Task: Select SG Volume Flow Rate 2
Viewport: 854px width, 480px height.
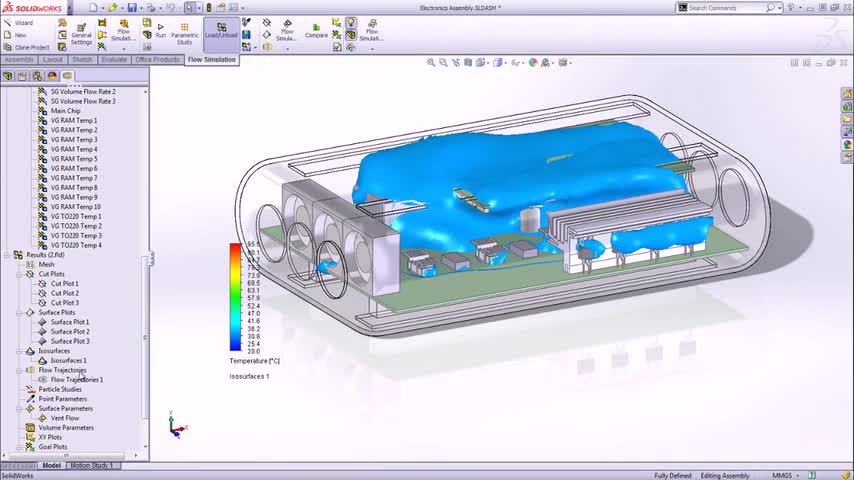Action: click(83, 92)
